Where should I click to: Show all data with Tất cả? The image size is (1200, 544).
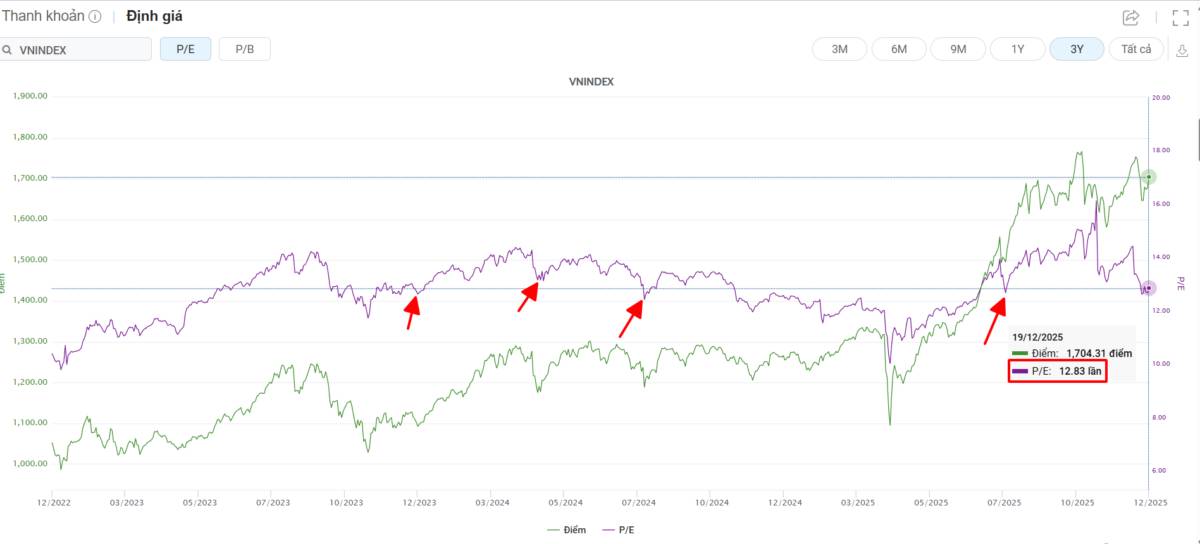[x=1136, y=49]
